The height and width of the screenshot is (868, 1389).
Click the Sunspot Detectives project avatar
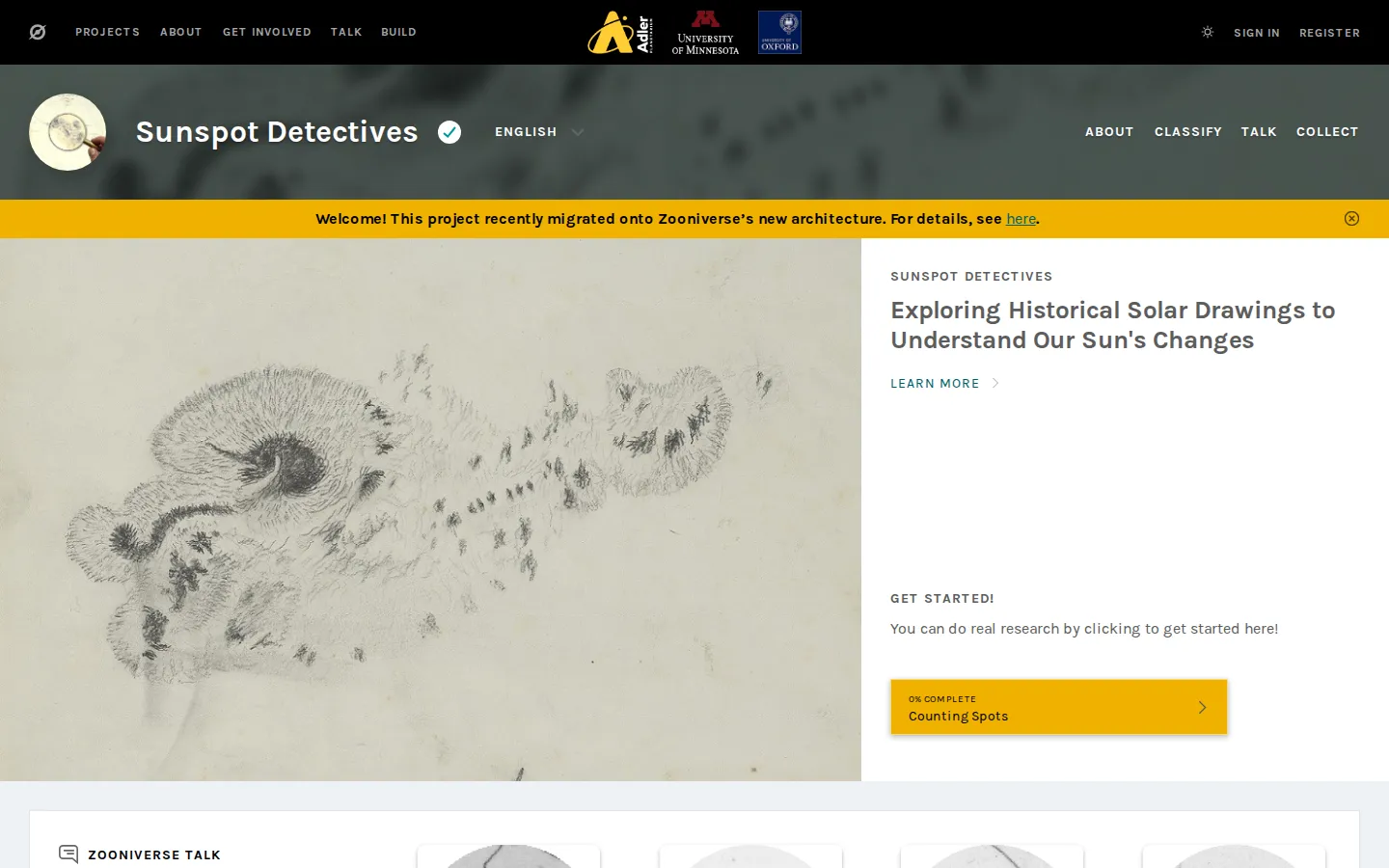(x=68, y=132)
